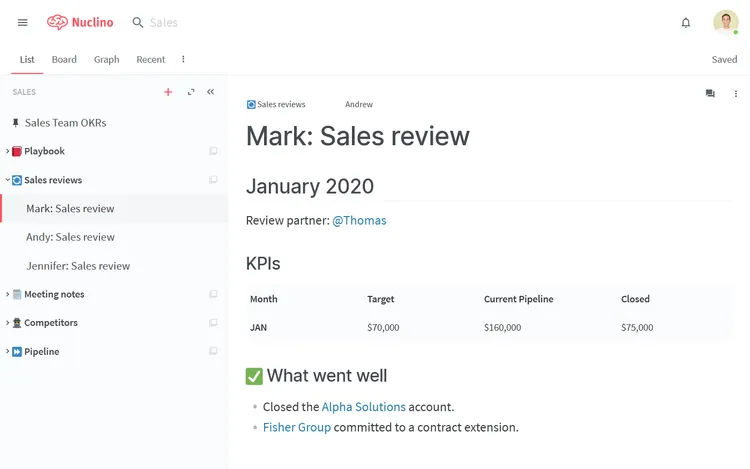Open document more options menu

(736, 94)
